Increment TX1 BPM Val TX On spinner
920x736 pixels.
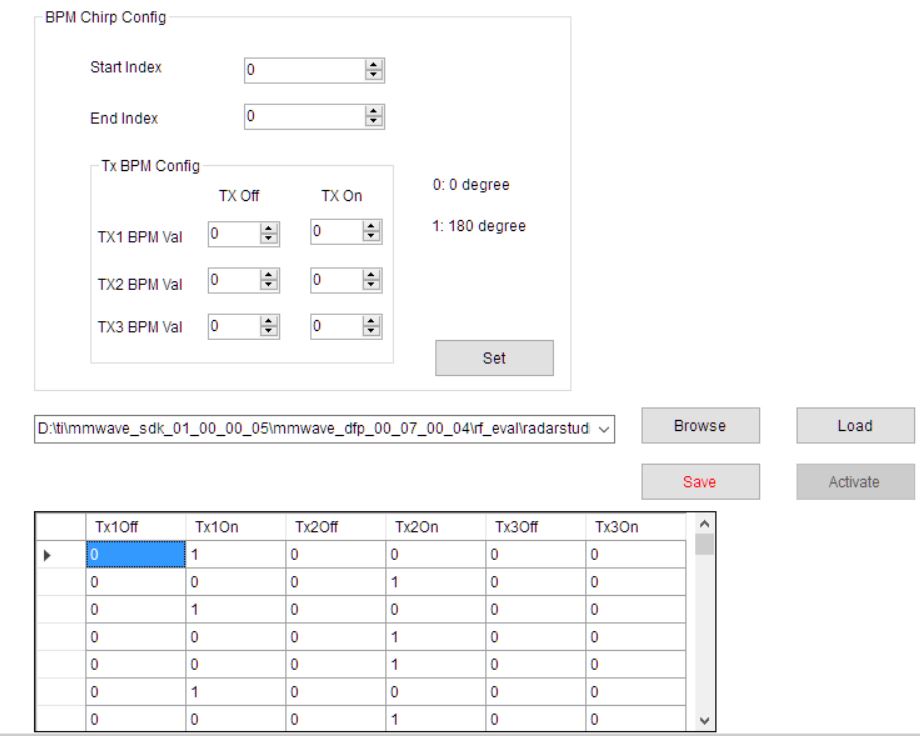pos(371,227)
